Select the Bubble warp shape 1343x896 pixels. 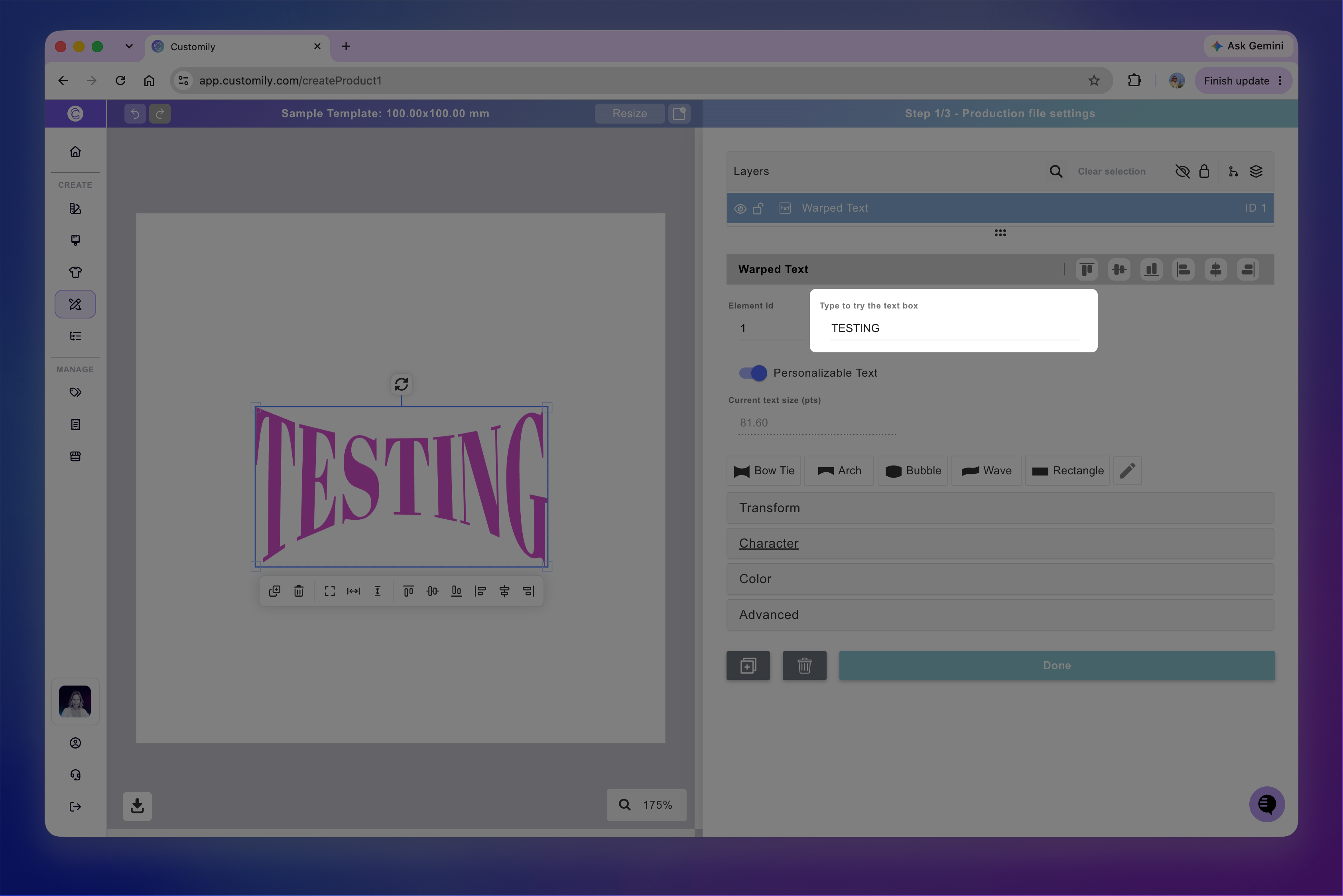(913, 471)
